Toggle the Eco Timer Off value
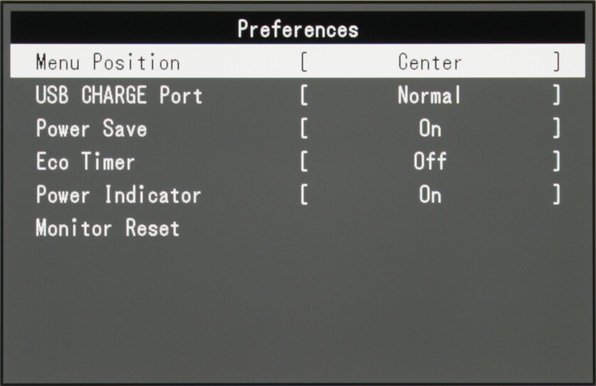Screen dimensions: 596x386 tap(430, 161)
